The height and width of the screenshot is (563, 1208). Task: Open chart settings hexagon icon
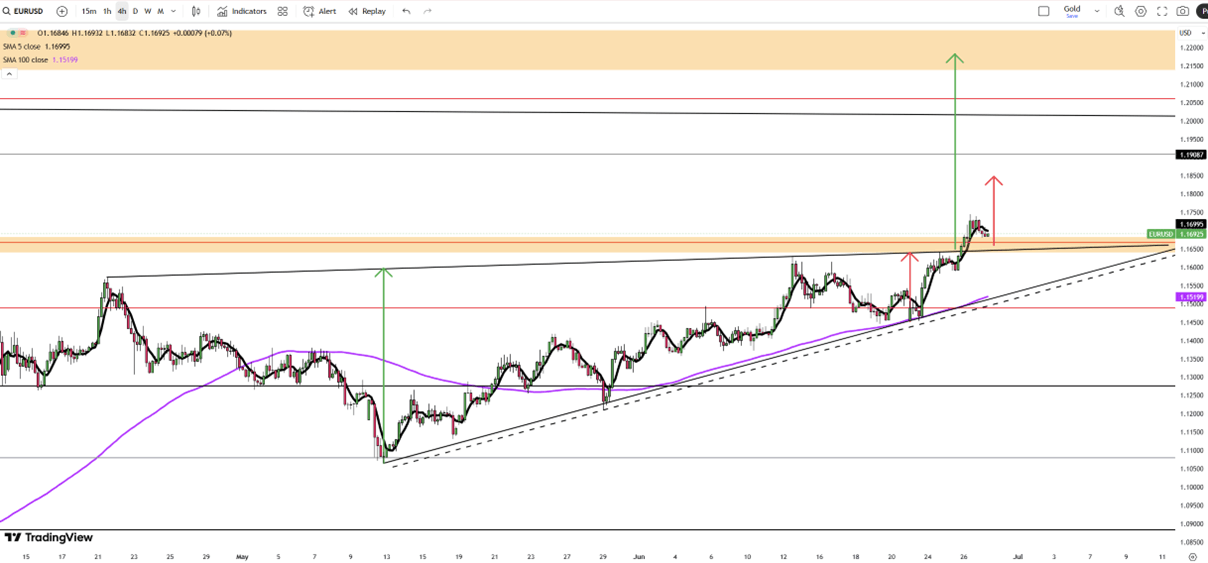[1141, 11]
